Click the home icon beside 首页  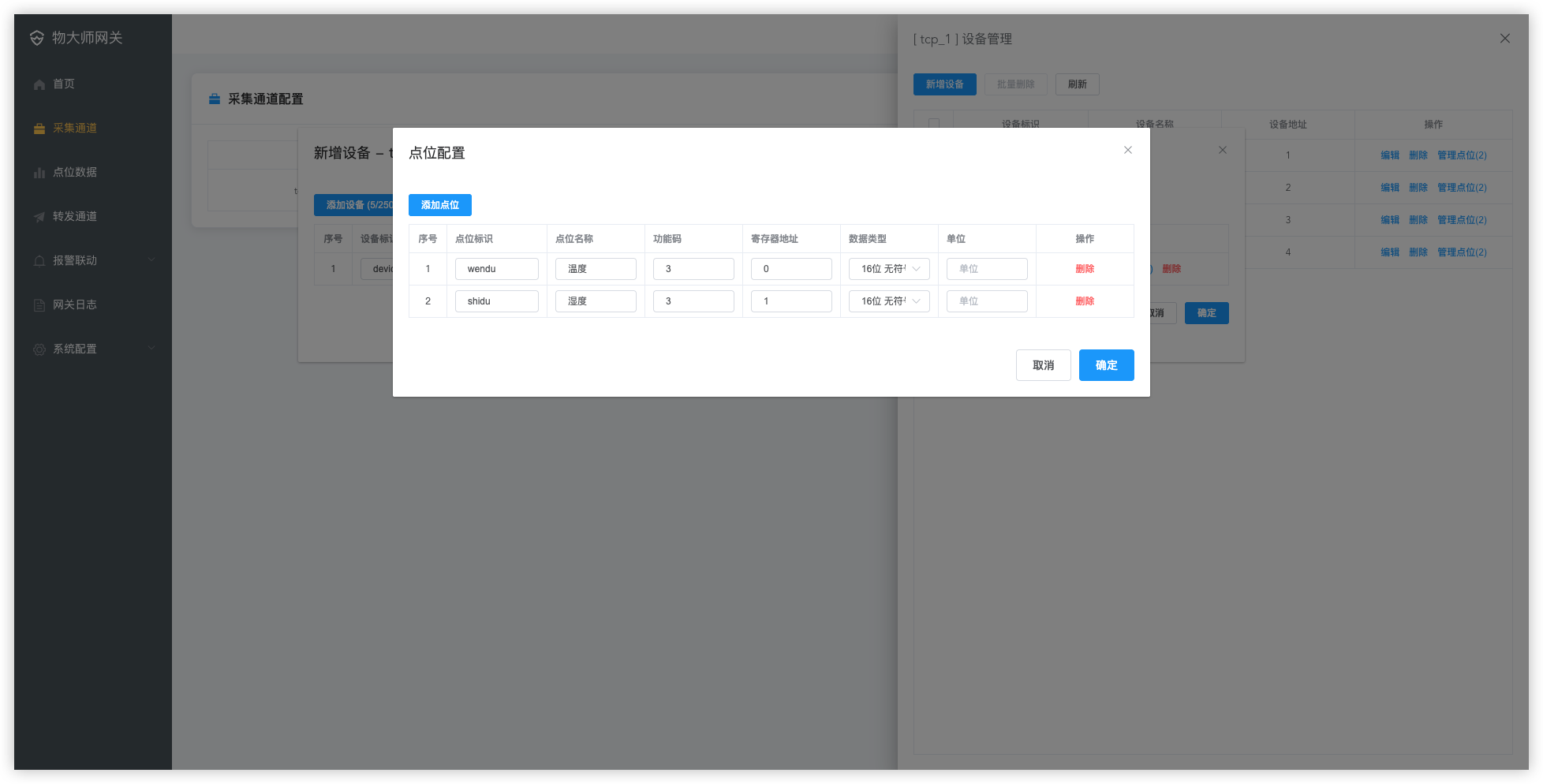[39, 84]
